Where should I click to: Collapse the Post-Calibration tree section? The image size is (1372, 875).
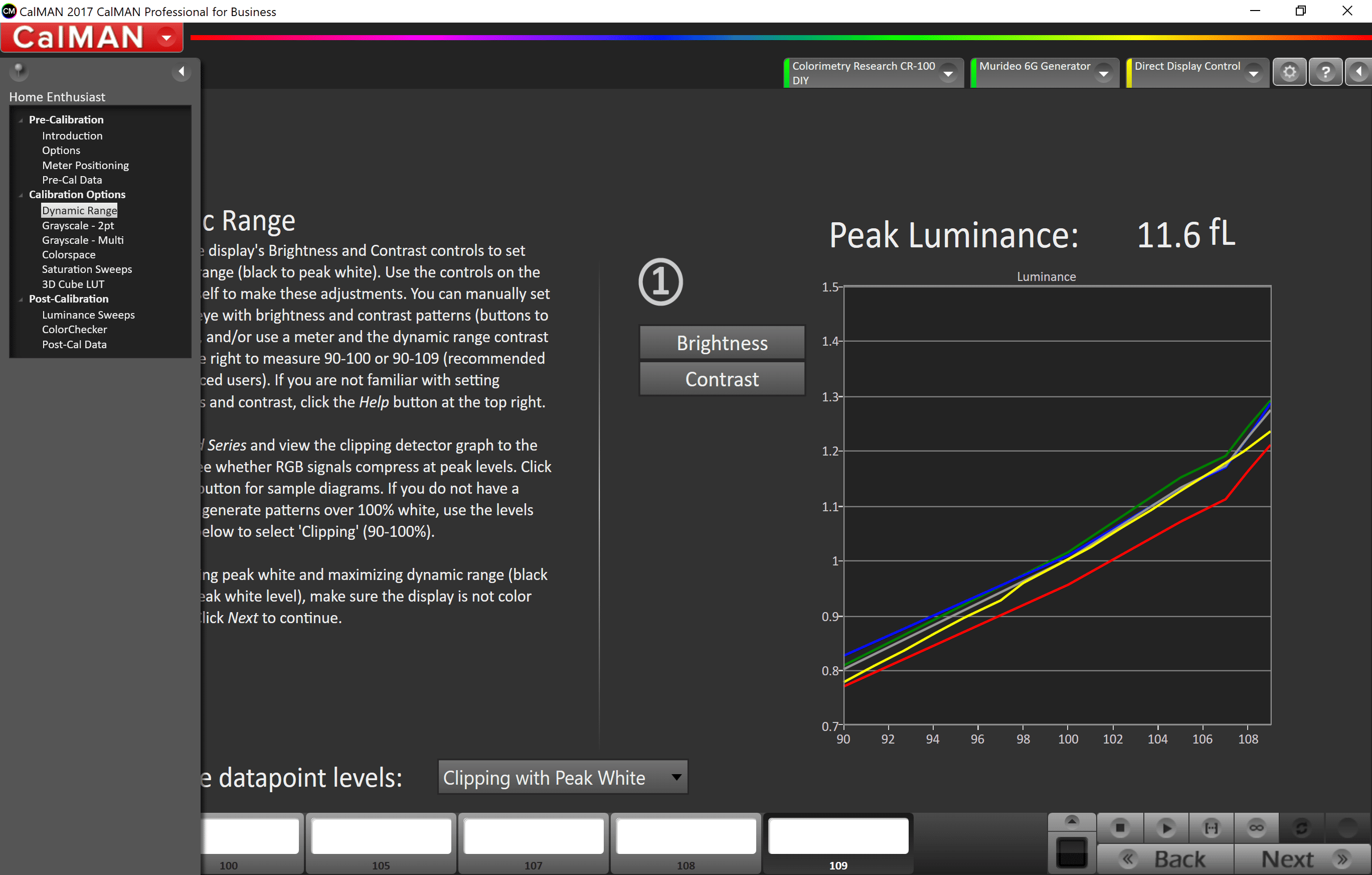[21, 299]
